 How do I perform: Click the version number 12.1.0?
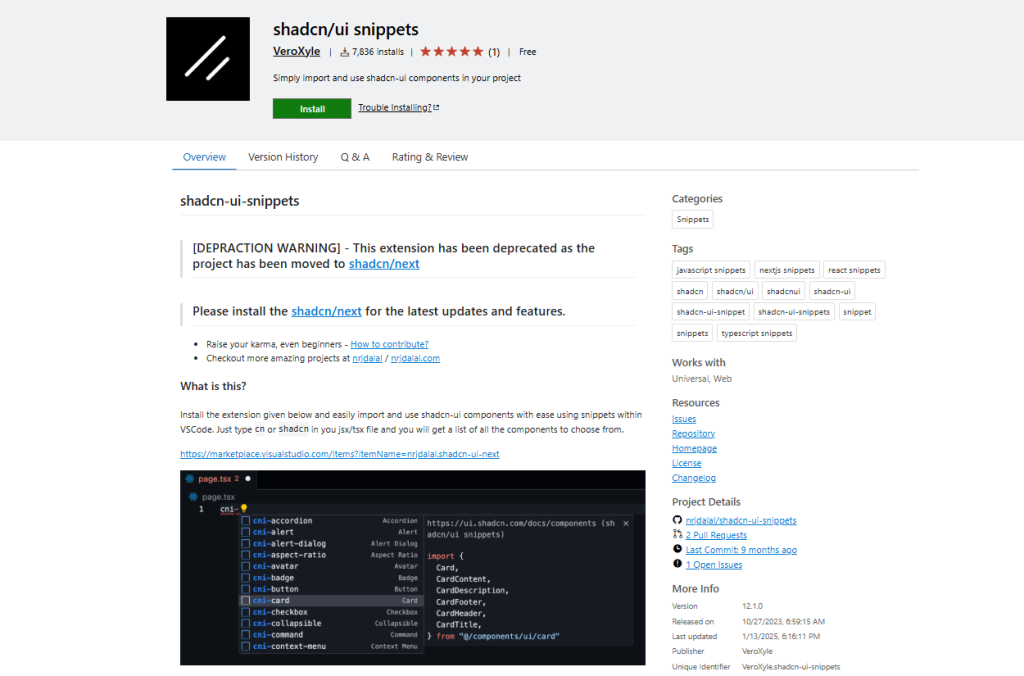pos(752,606)
